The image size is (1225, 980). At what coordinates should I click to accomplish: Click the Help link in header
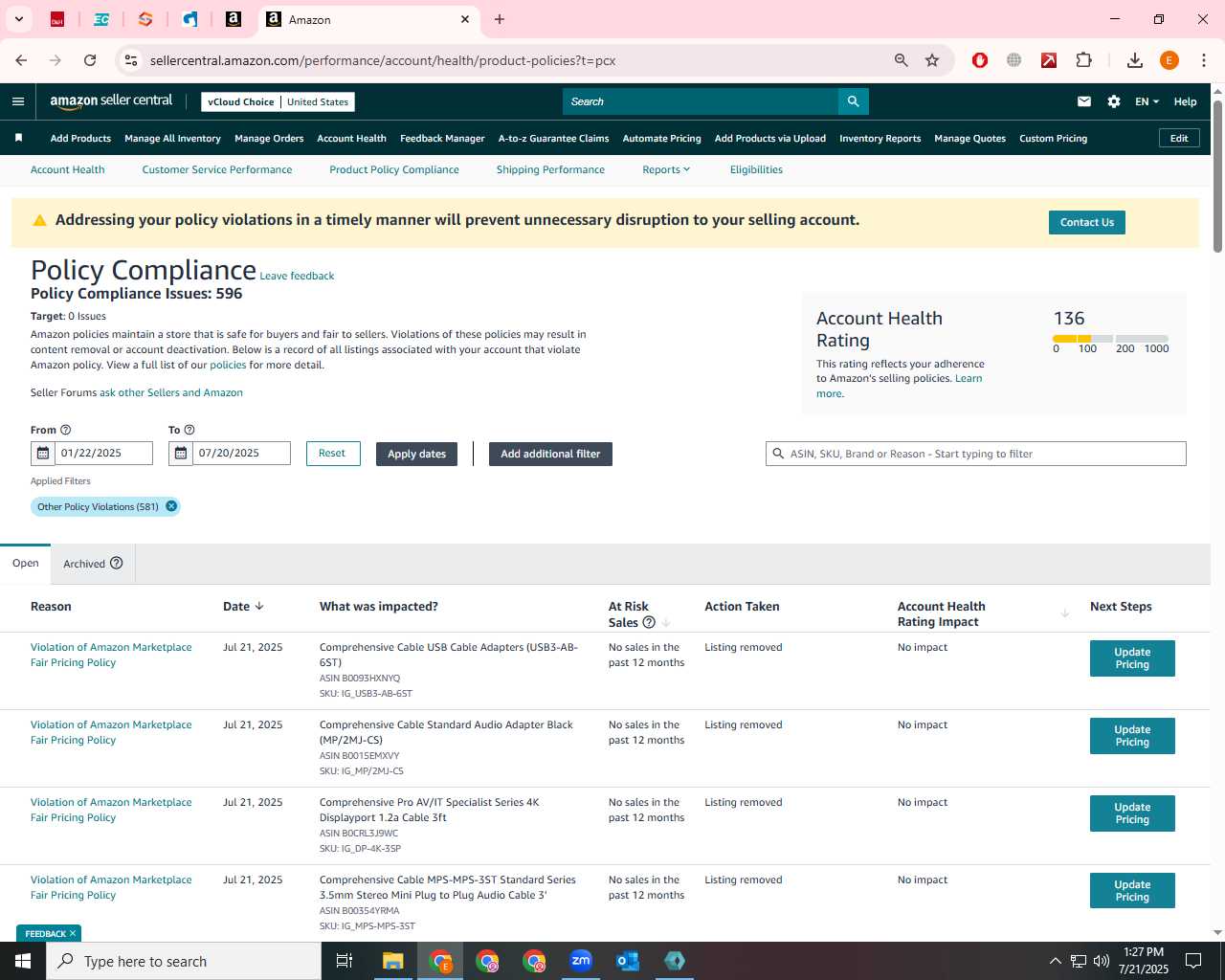point(1185,101)
